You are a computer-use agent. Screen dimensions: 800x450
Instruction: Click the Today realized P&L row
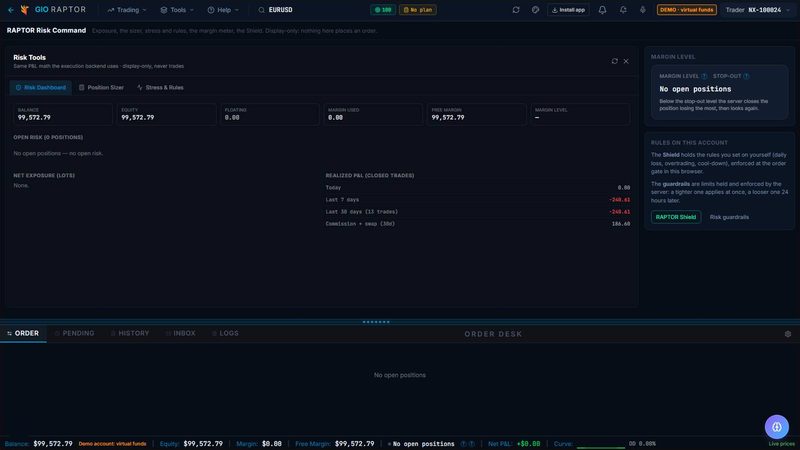click(478, 188)
